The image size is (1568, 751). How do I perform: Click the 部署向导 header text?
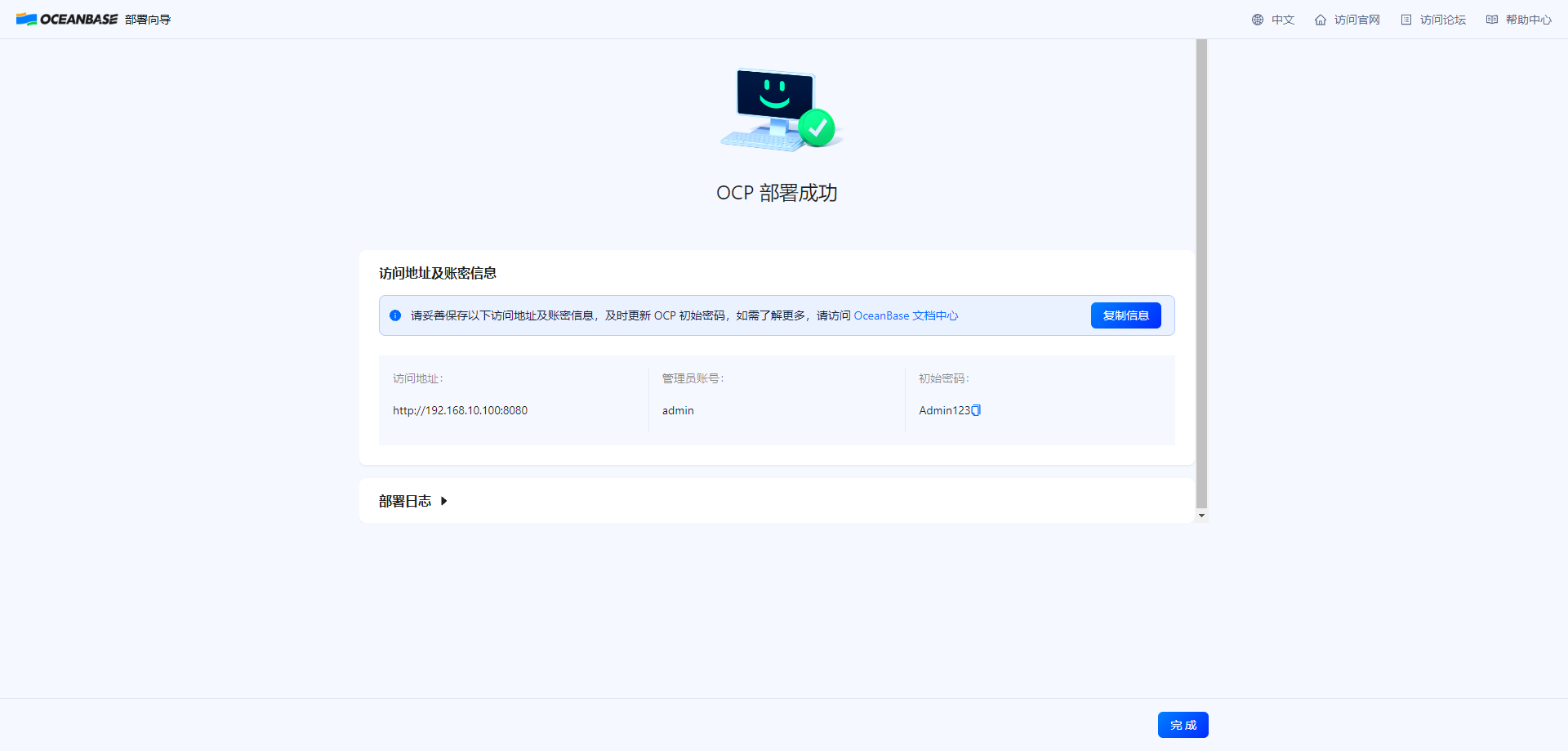tap(148, 20)
